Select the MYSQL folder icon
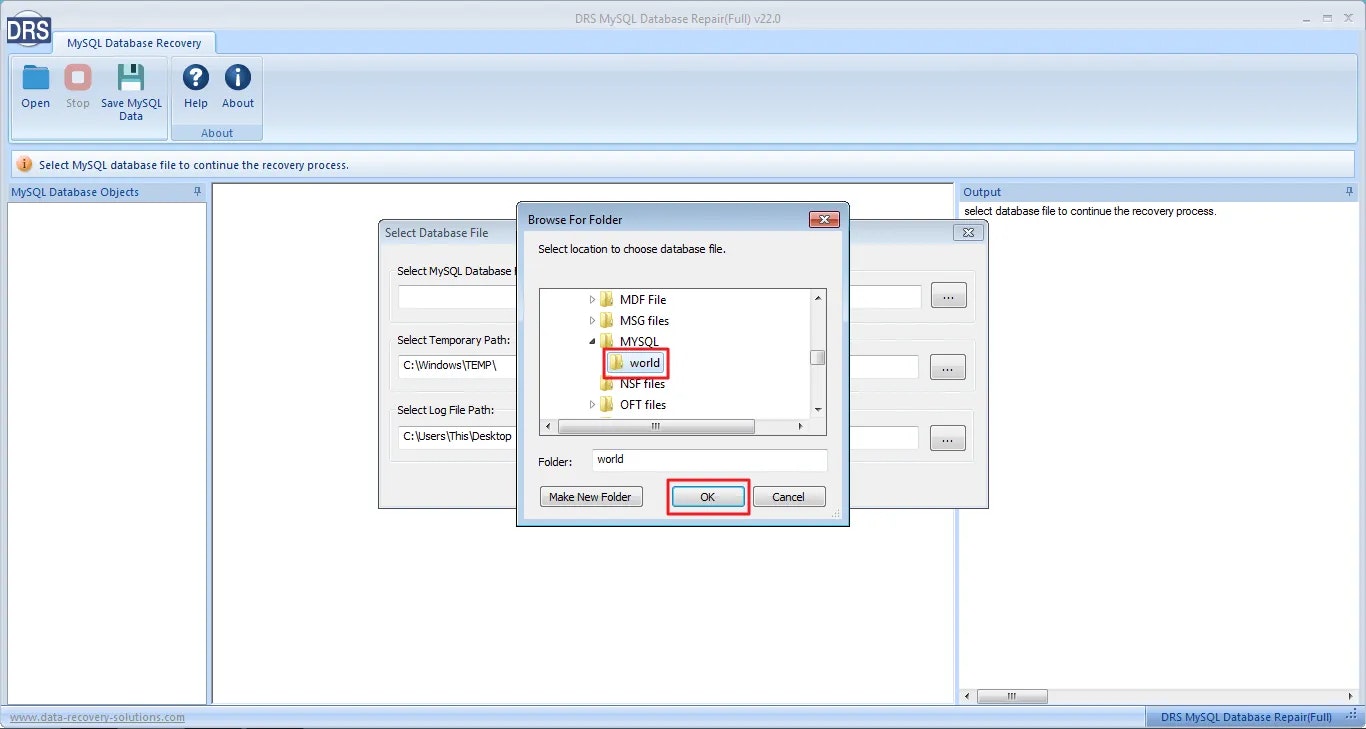The image size is (1366, 729). pos(606,341)
